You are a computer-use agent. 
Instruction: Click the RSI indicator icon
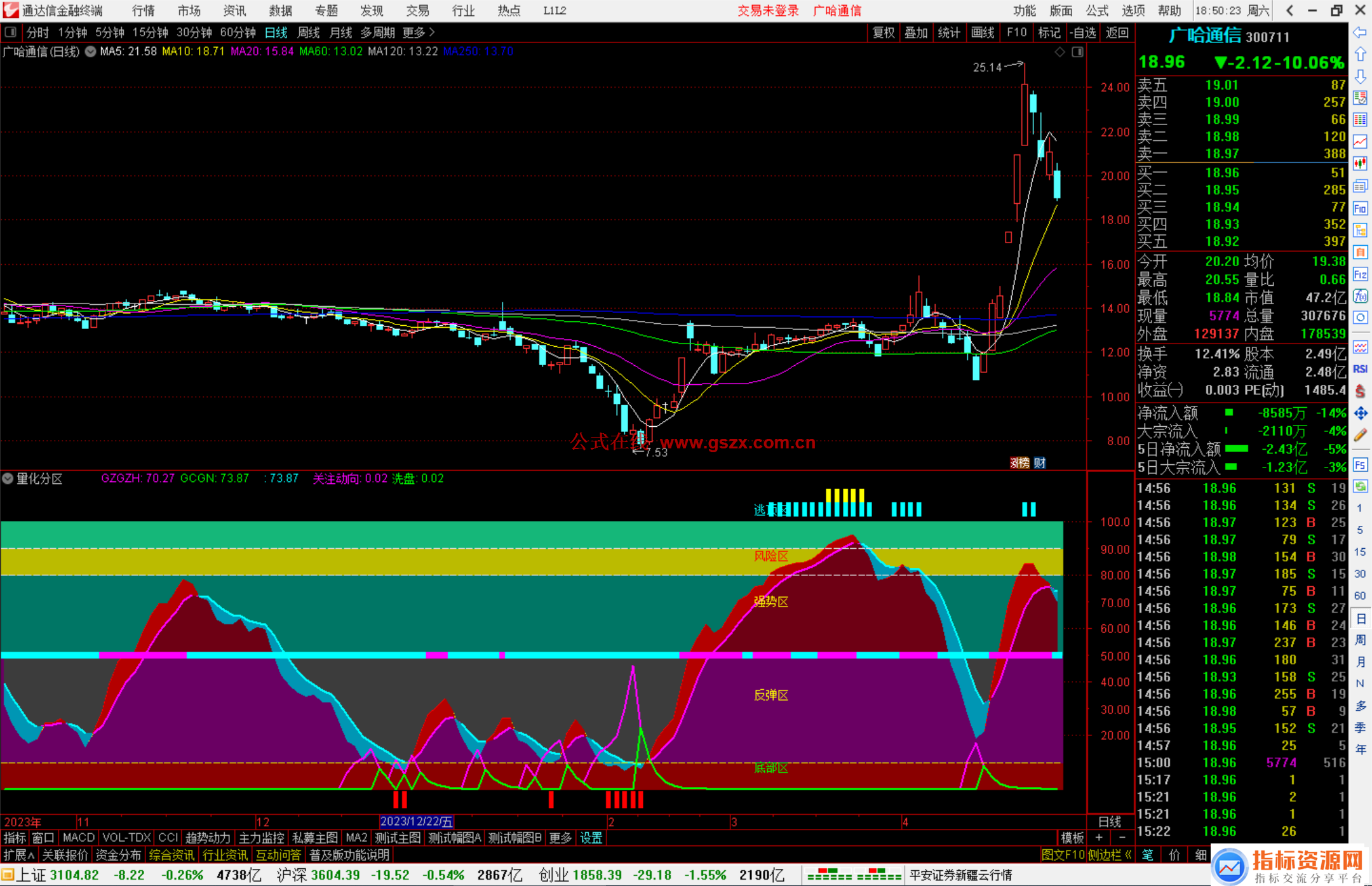(1360, 369)
